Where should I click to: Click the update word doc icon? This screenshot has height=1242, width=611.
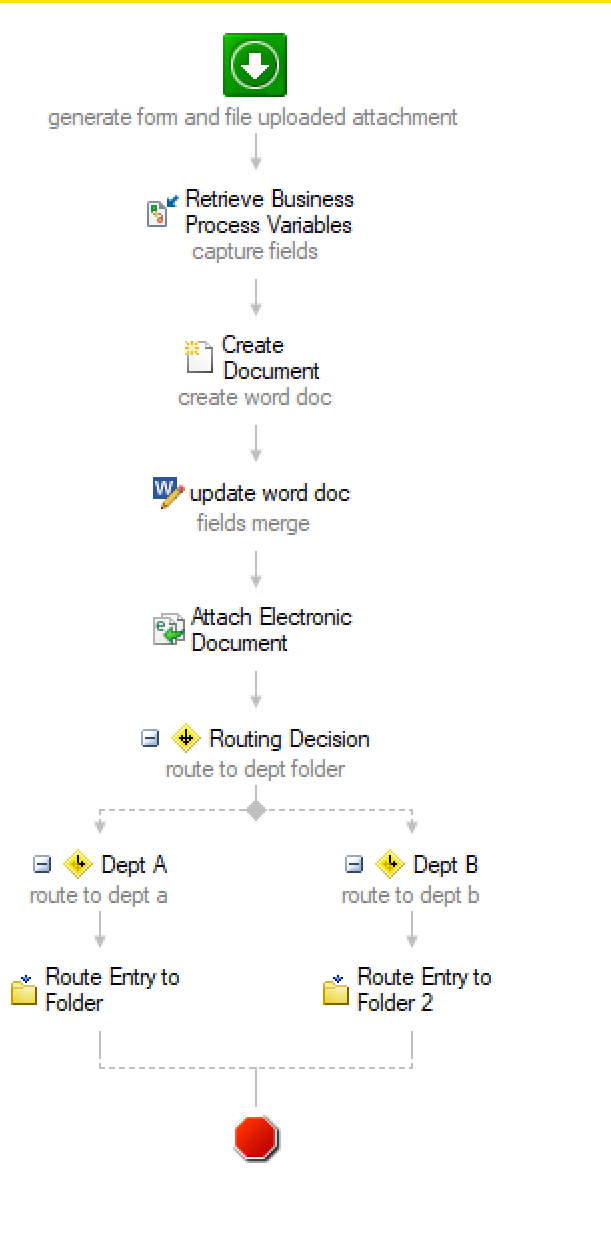pyautogui.click(x=168, y=492)
